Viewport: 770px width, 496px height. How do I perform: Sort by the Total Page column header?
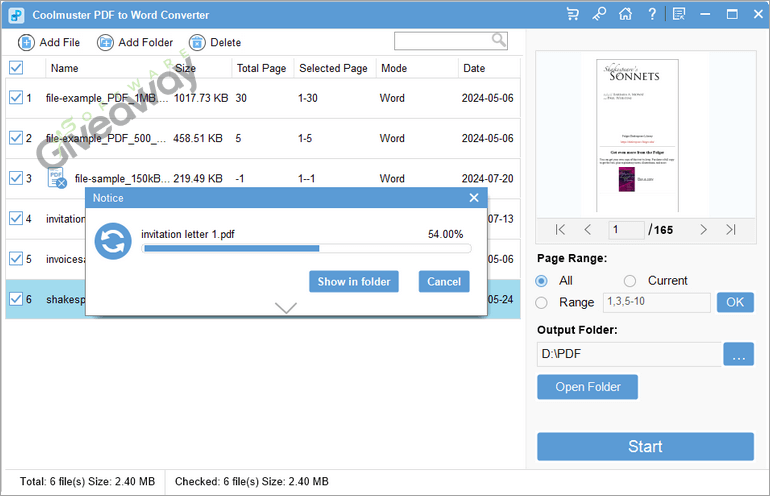[x=261, y=68]
